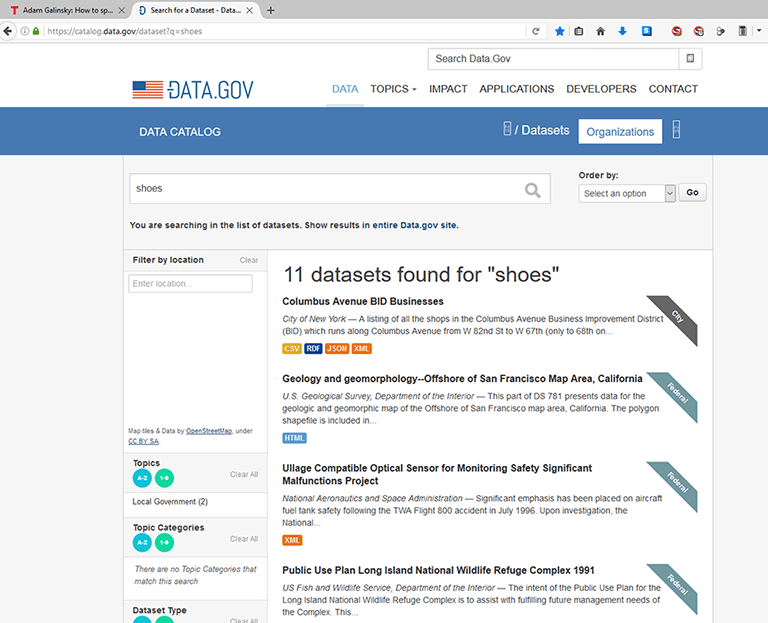Image resolution: width=768 pixels, height=623 pixels.
Task: Go to the browser home icon
Action: coord(600,31)
